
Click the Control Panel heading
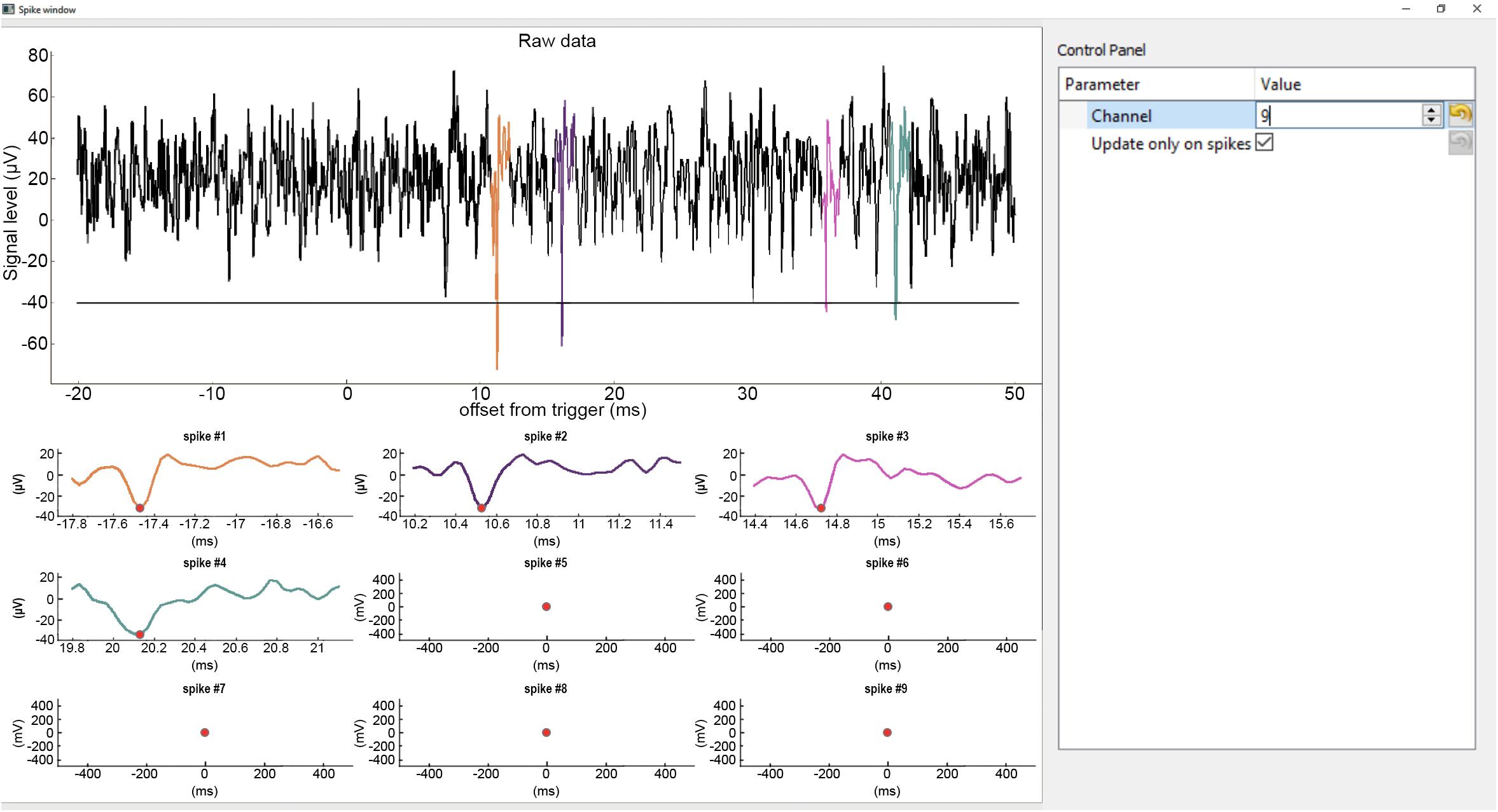1101,50
